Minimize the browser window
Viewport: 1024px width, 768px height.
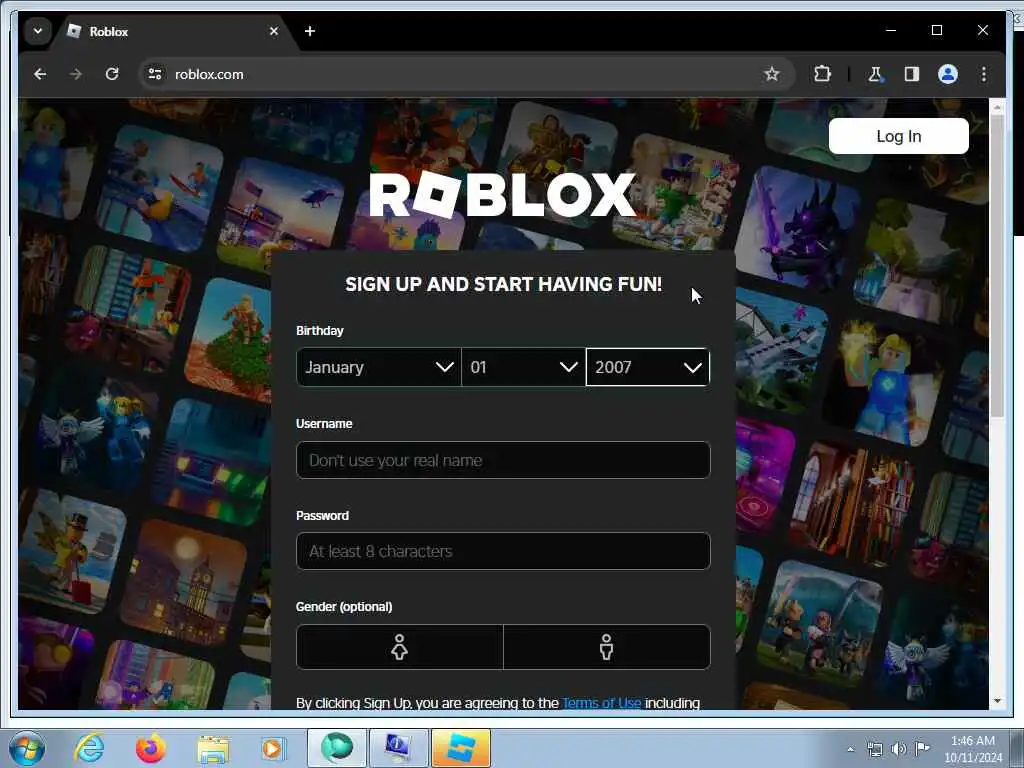pyautogui.click(x=891, y=30)
